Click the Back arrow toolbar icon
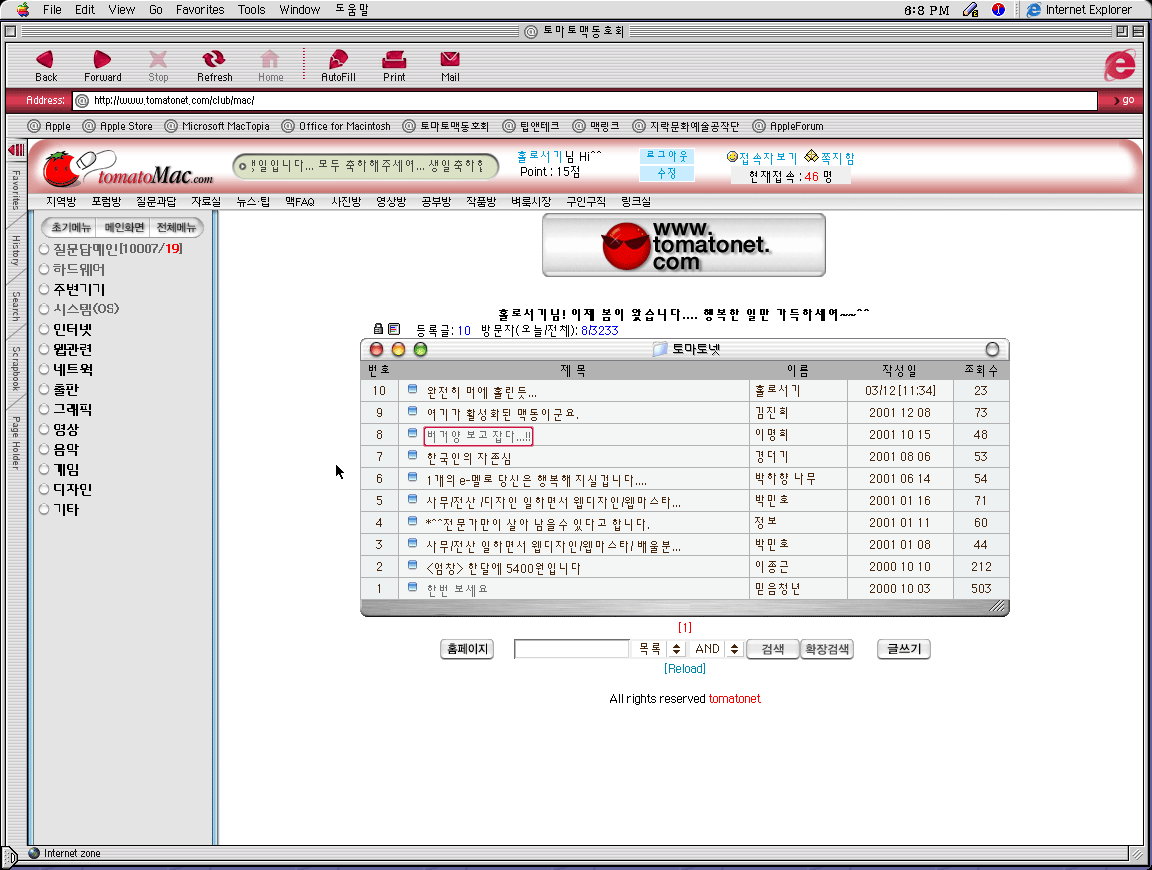Screen dimensions: 1152x870 point(45,60)
